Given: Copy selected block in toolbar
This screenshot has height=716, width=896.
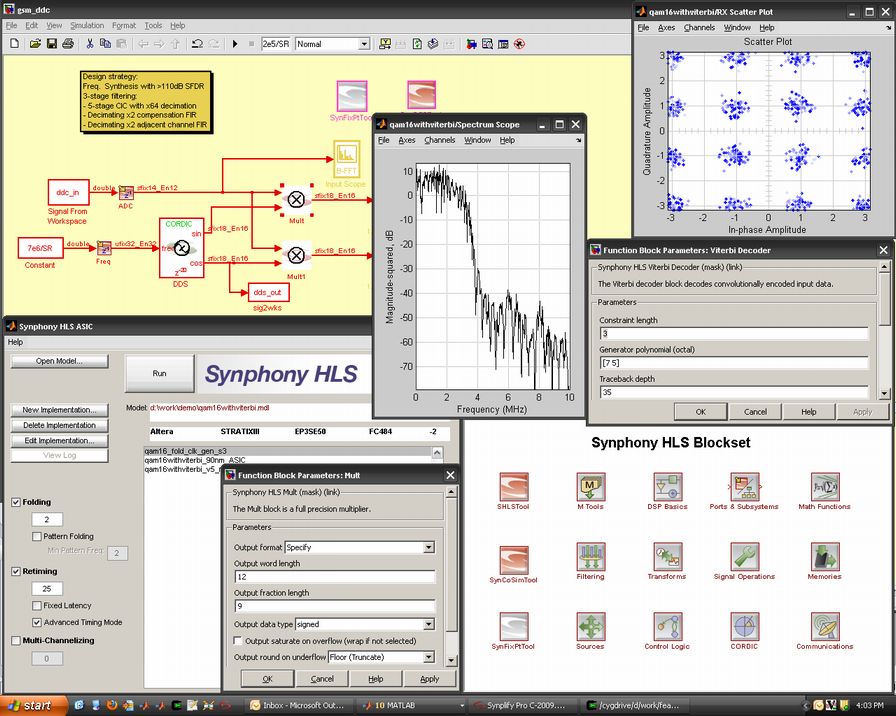Looking at the screenshot, I should click(105, 44).
